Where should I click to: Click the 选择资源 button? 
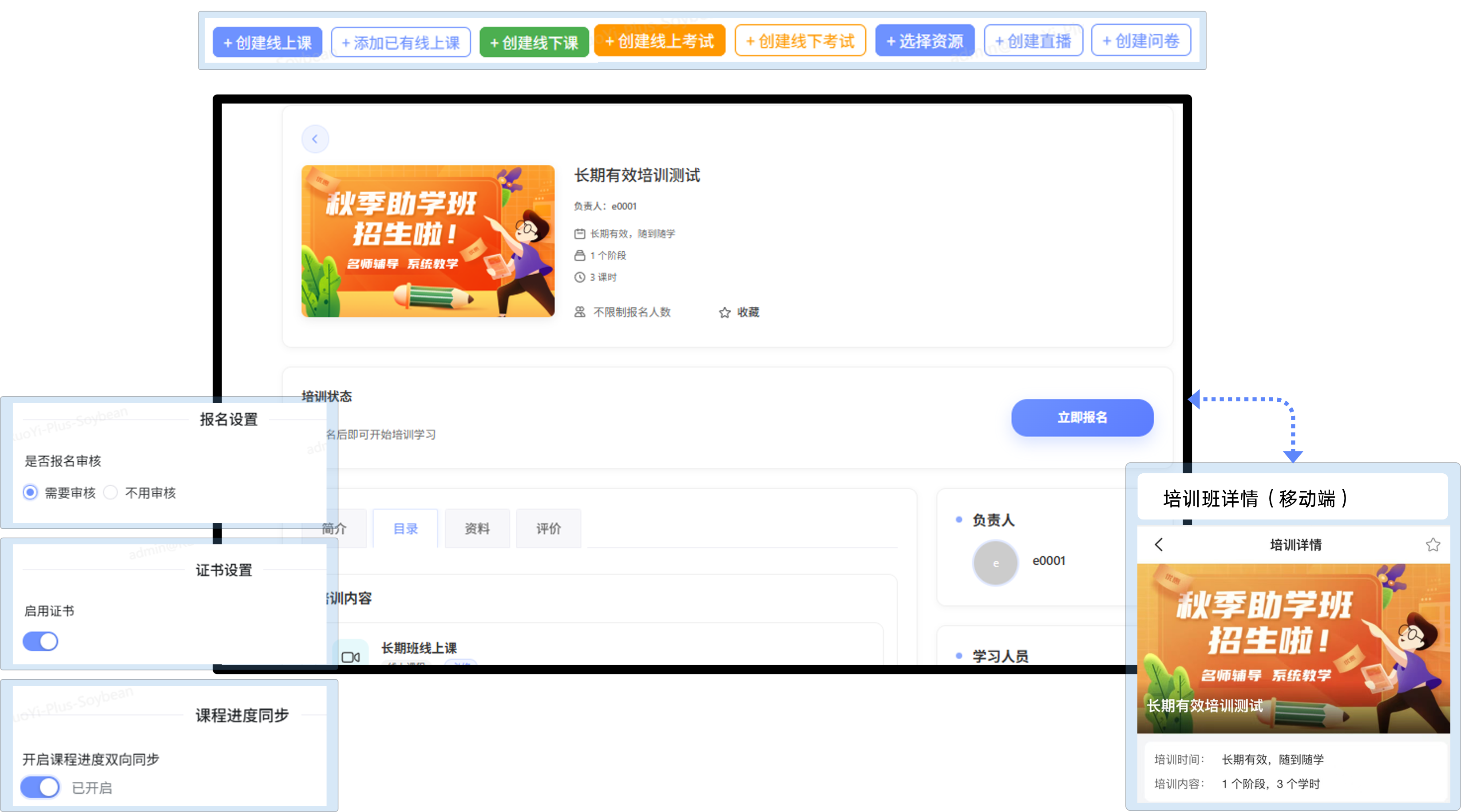tap(925, 40)
